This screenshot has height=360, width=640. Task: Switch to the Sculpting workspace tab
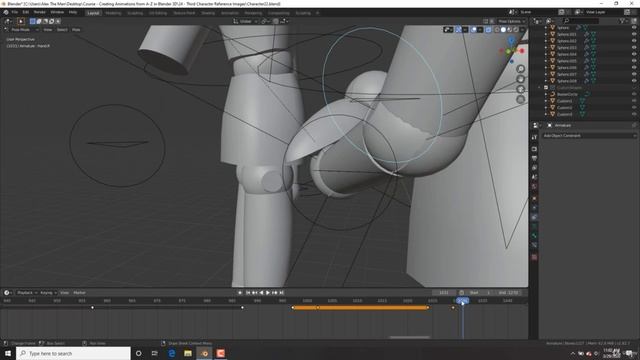click(135, 13)
